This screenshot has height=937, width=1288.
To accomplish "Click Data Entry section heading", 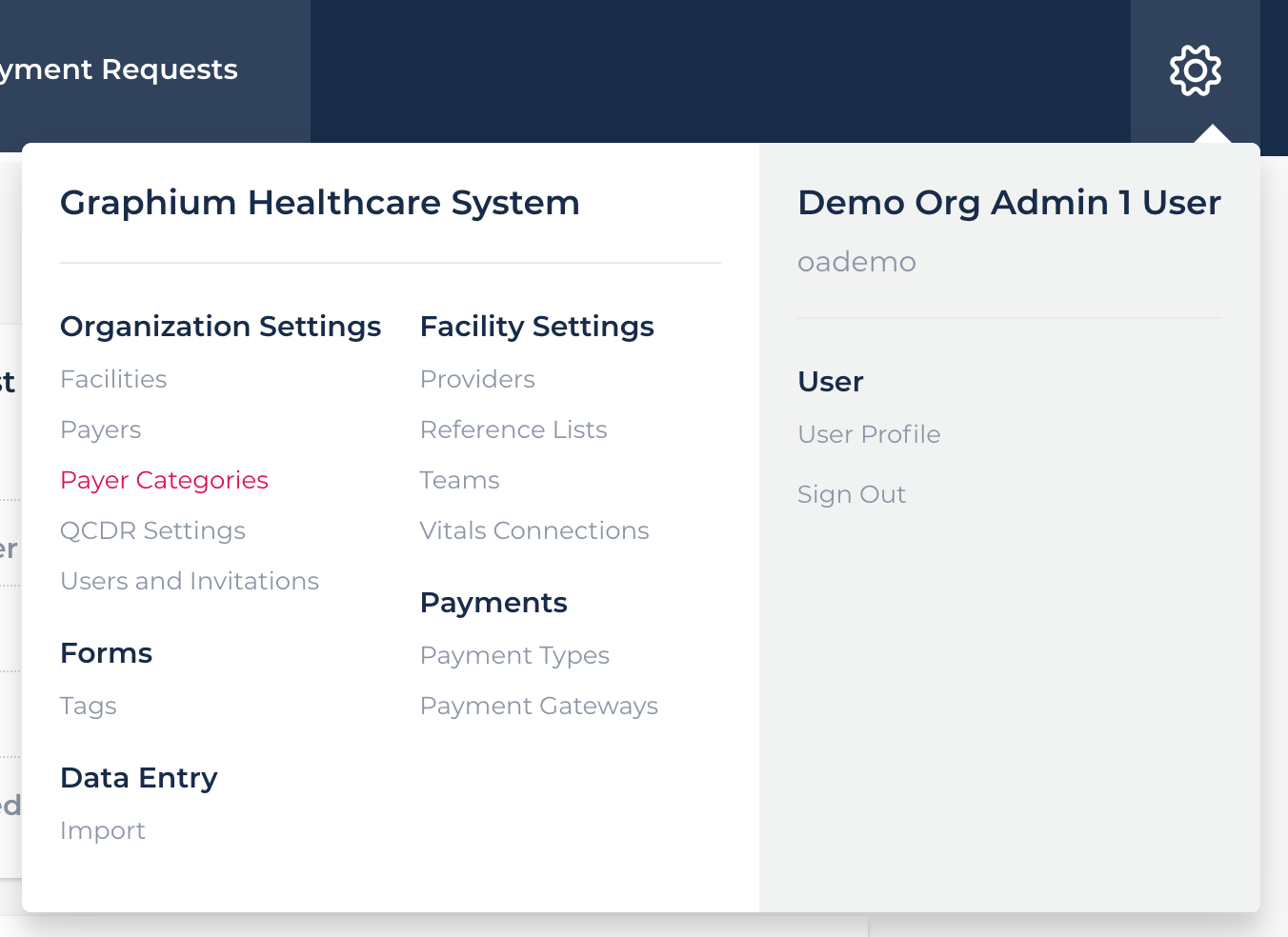I will [138, 778].
